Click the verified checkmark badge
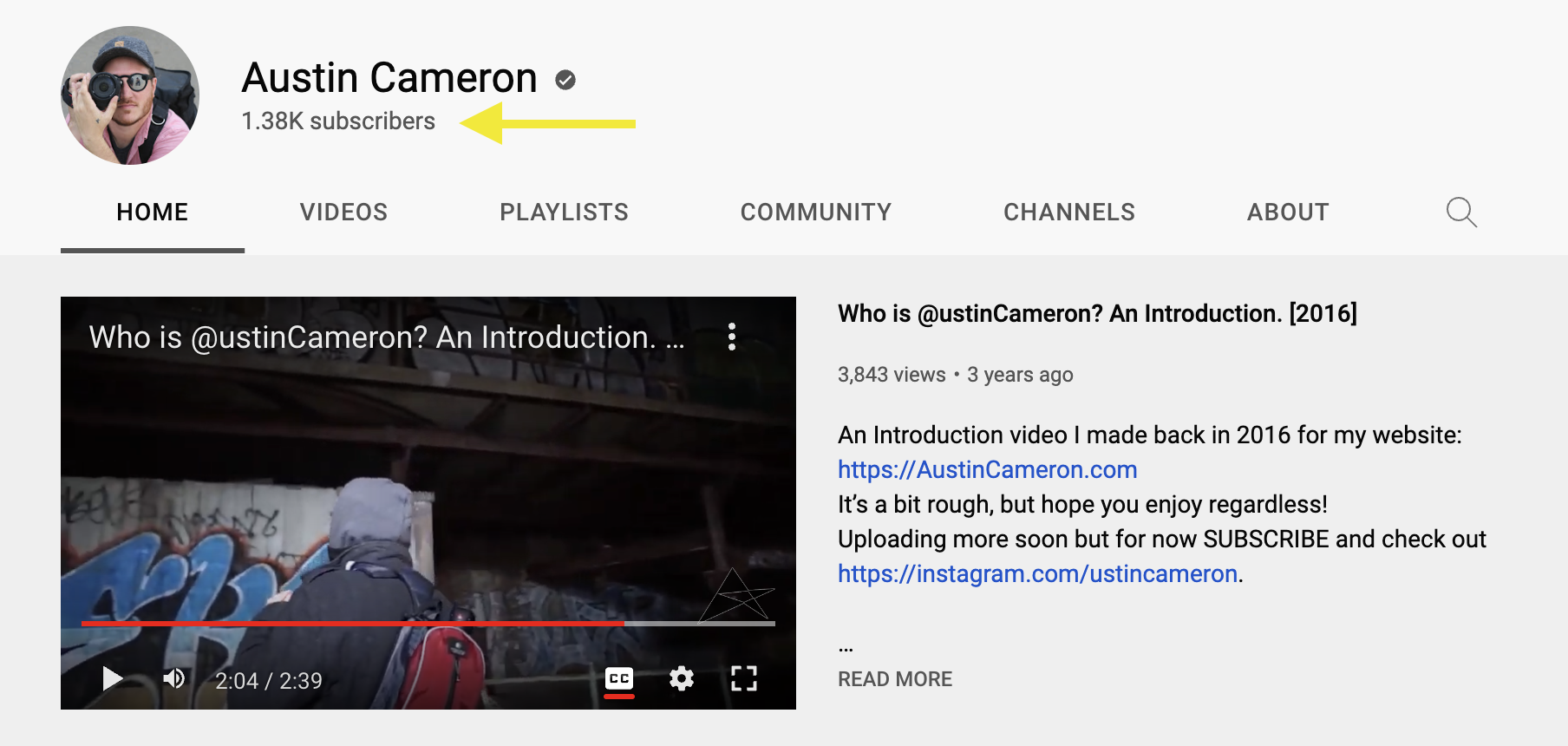 pos(565,80)
